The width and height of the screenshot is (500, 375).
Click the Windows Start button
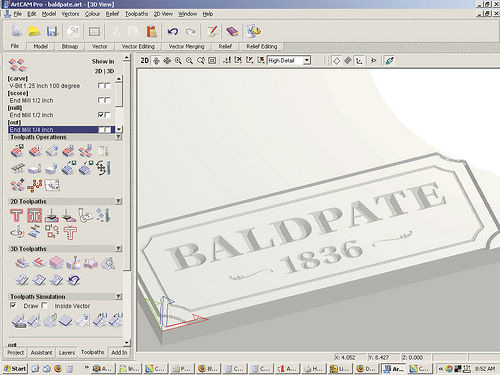(15, 368)
